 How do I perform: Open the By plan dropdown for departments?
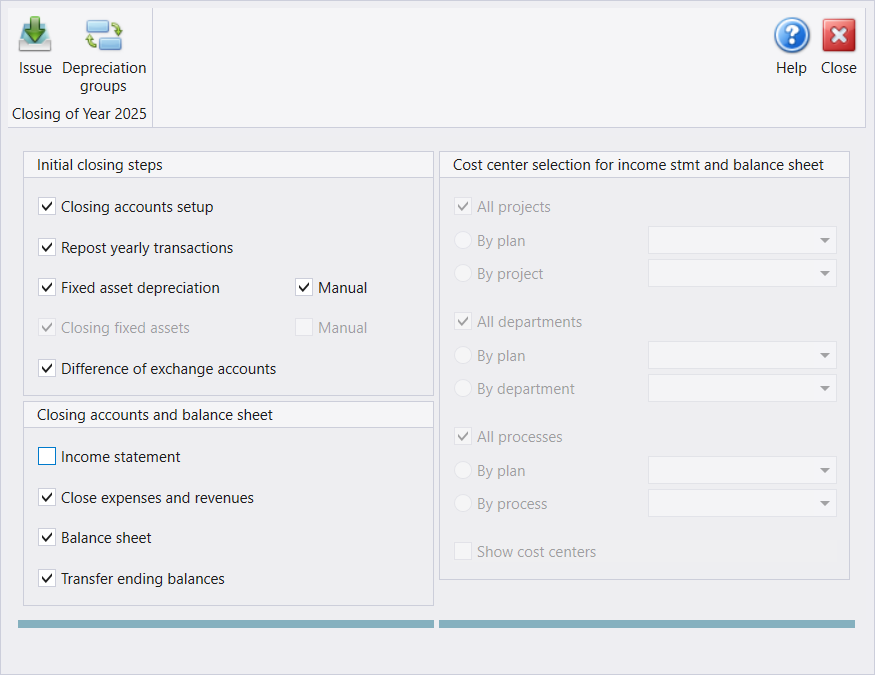(x=742, y=355)
